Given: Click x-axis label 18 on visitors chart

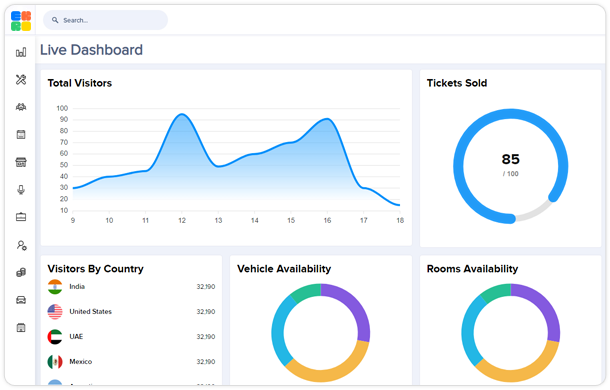Looking at the screenshot, I should pyautogui.click(x=400, y=221).
